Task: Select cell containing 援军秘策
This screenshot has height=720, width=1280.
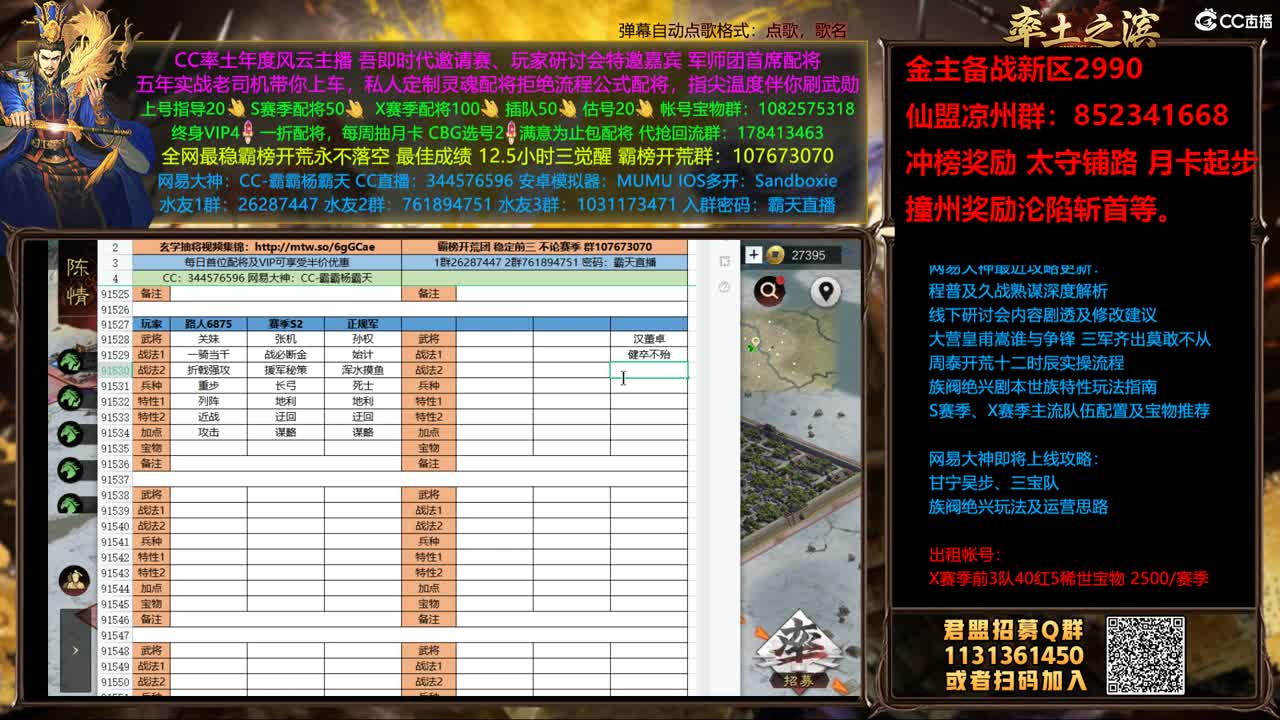Action: click(x=285, y=370)
